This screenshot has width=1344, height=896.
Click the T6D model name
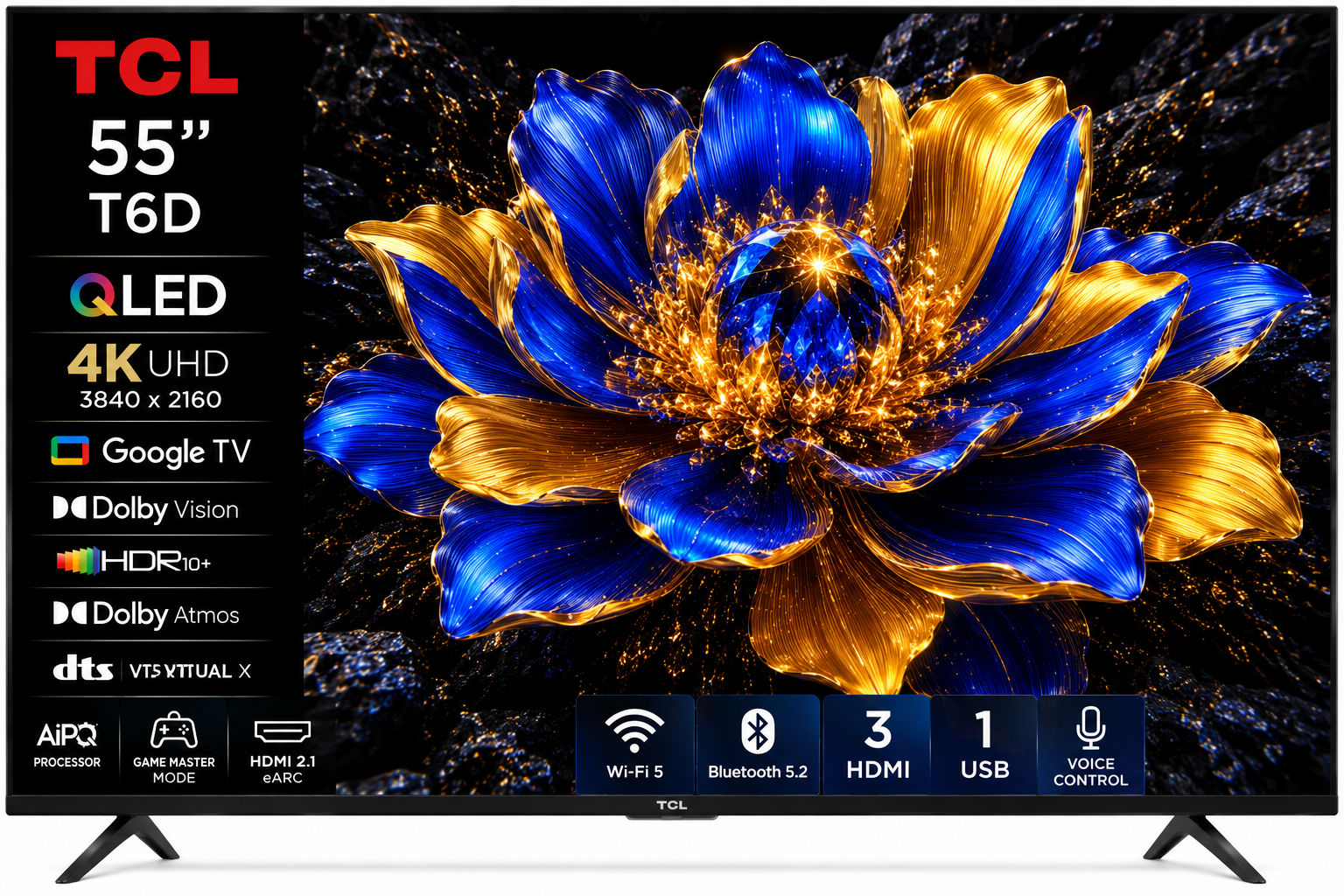click(x=145, y=213)
